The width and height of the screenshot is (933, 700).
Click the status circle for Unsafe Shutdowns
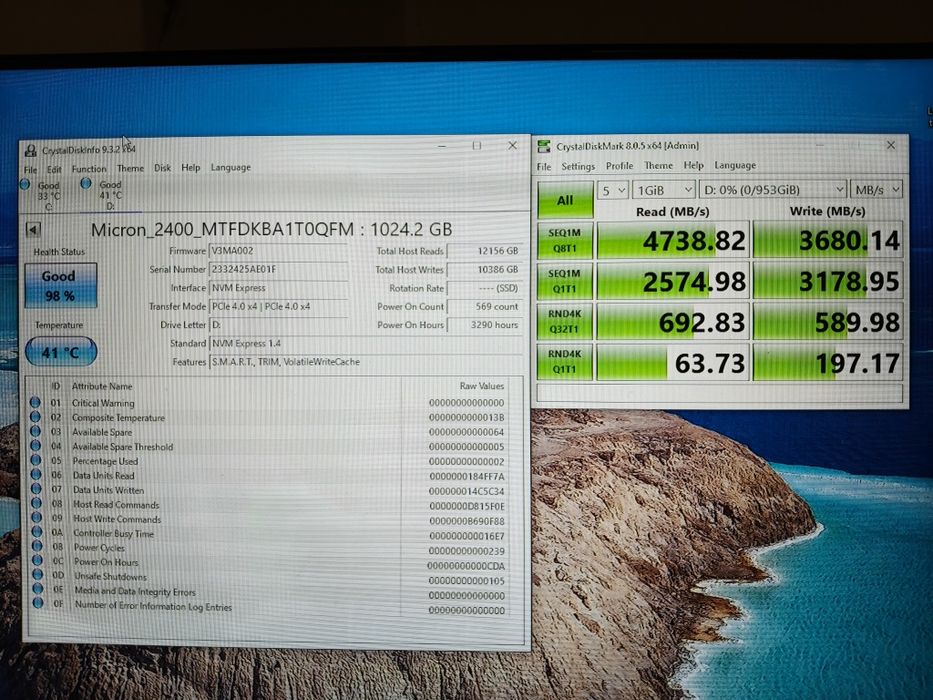pyautogui.click(x=37, y=574)
